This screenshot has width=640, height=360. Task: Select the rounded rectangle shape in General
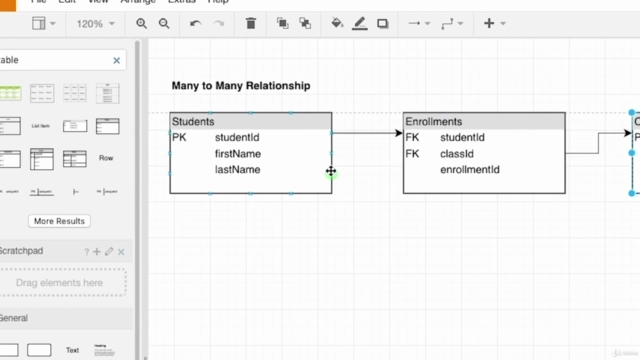(x=39, y=350)
